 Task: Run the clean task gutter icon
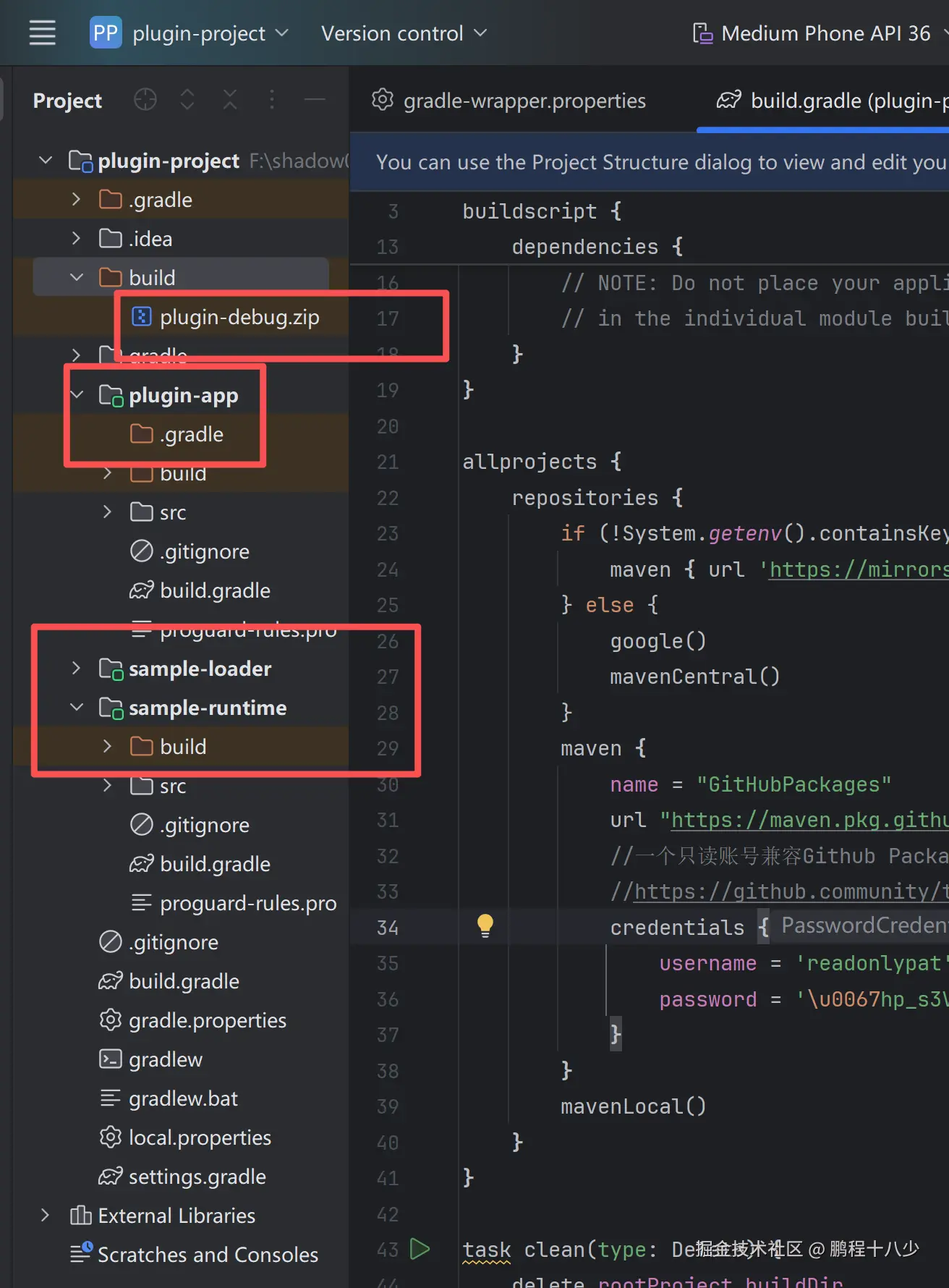pos(420,1249)
